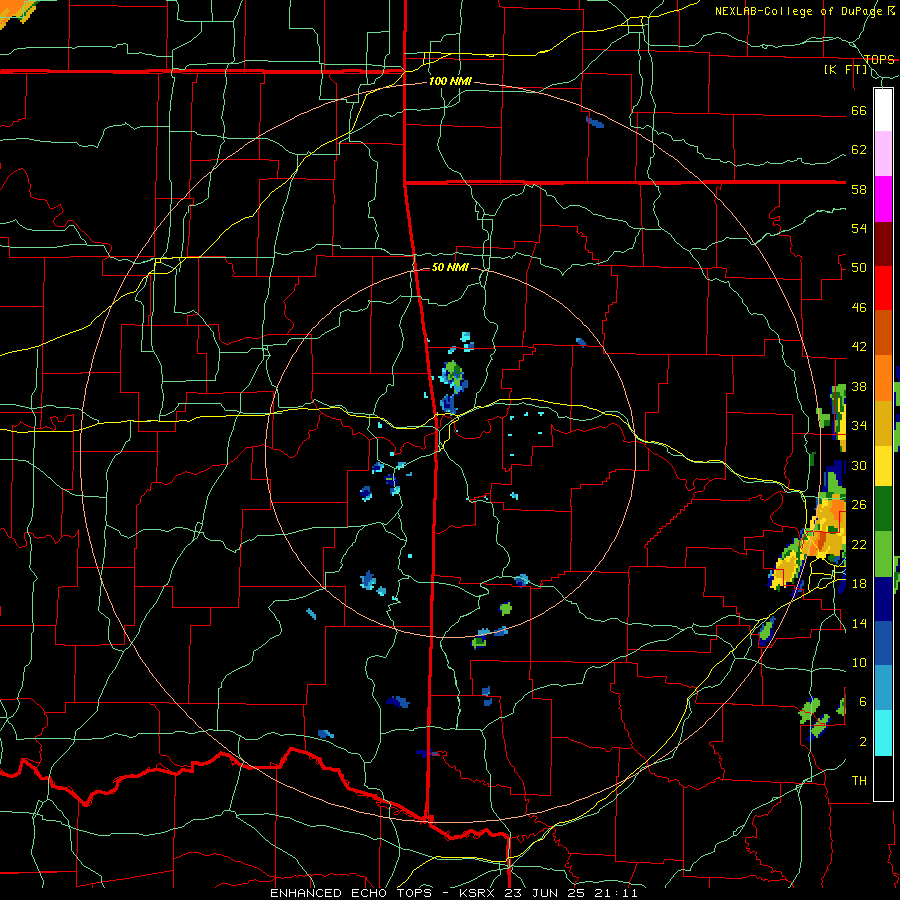Click the legend value '54'
The height and width of the screenshot is (900, 900).
coord(859,228)
